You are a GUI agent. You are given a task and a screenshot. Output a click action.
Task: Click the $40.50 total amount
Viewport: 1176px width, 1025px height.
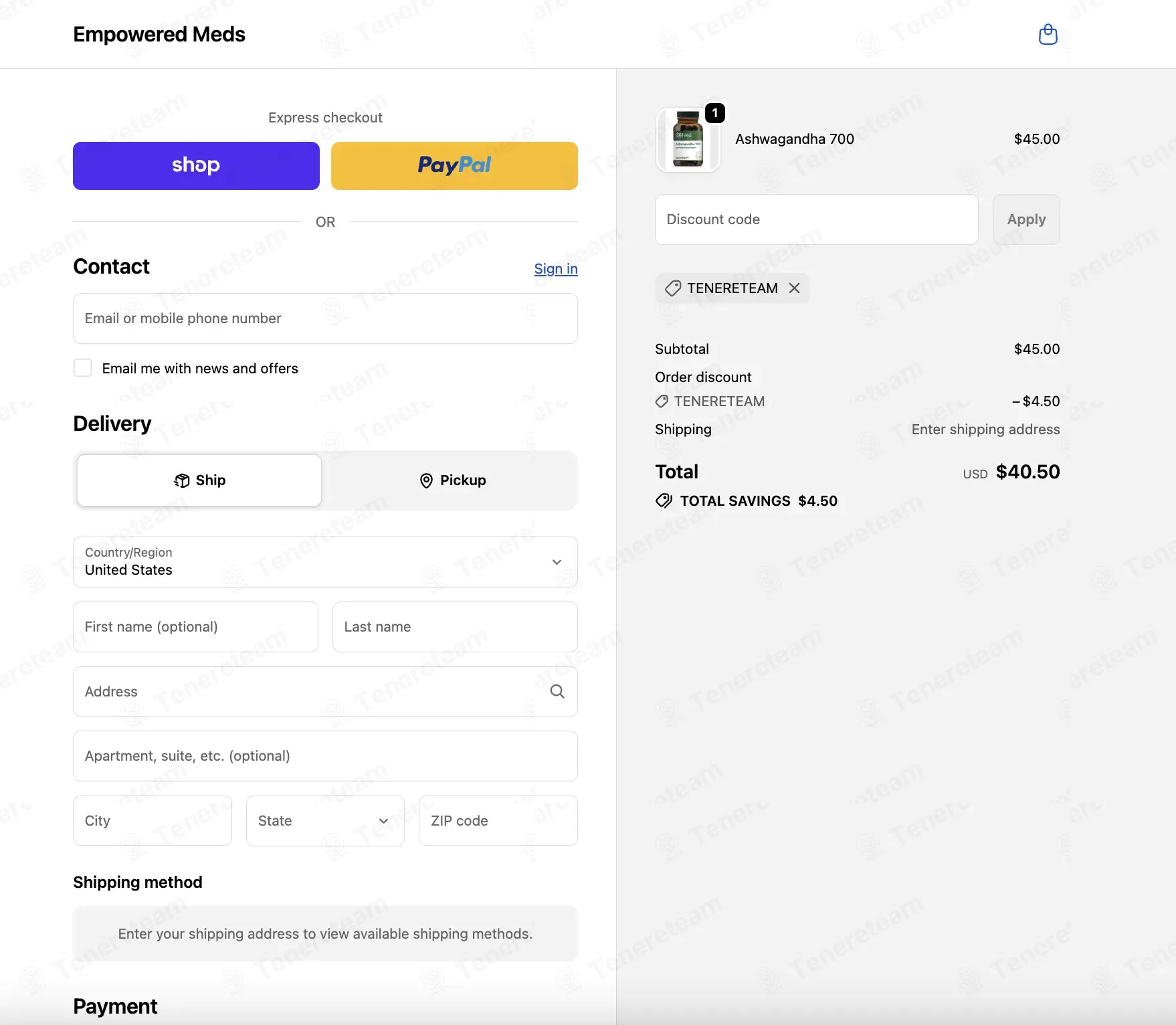coord(1027,472)
